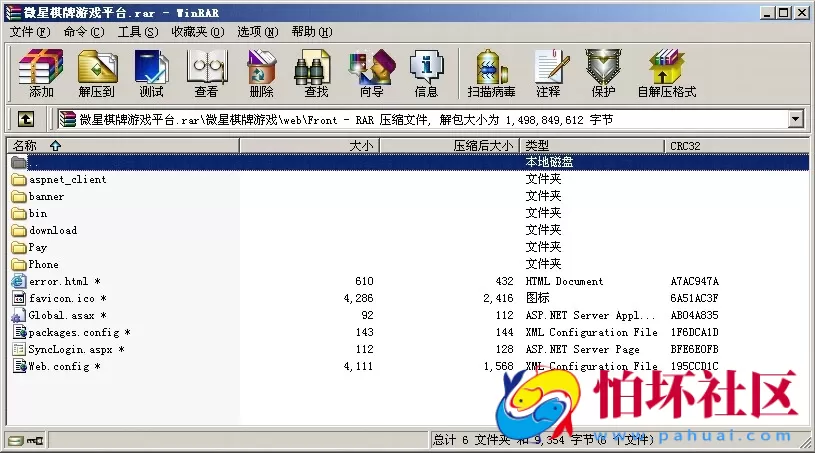The height and width of the screenshot is (453, 815).
Task: Select the download folder
Action: 45,231
